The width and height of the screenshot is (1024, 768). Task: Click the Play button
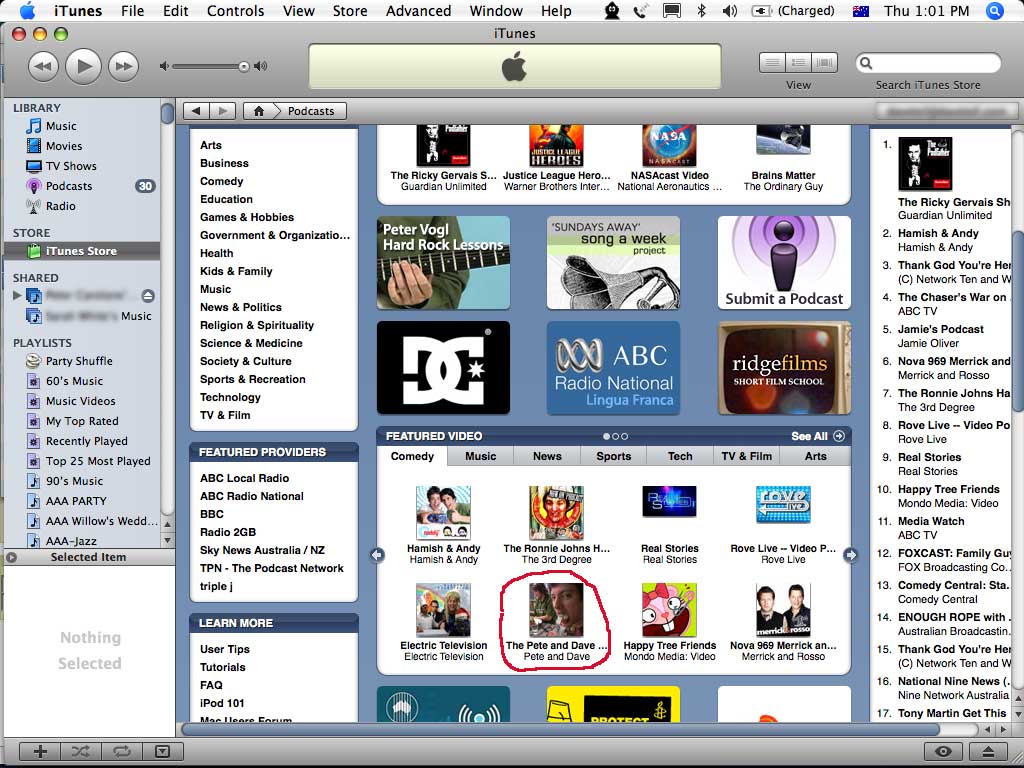click(x=84, y=66)
